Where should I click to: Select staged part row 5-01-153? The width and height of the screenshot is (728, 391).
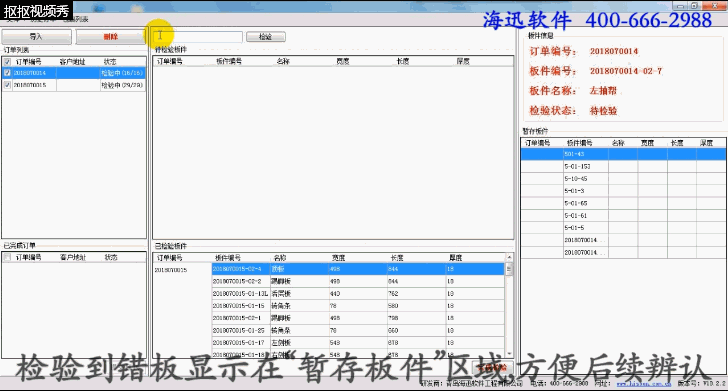click(x=623, y=166)
